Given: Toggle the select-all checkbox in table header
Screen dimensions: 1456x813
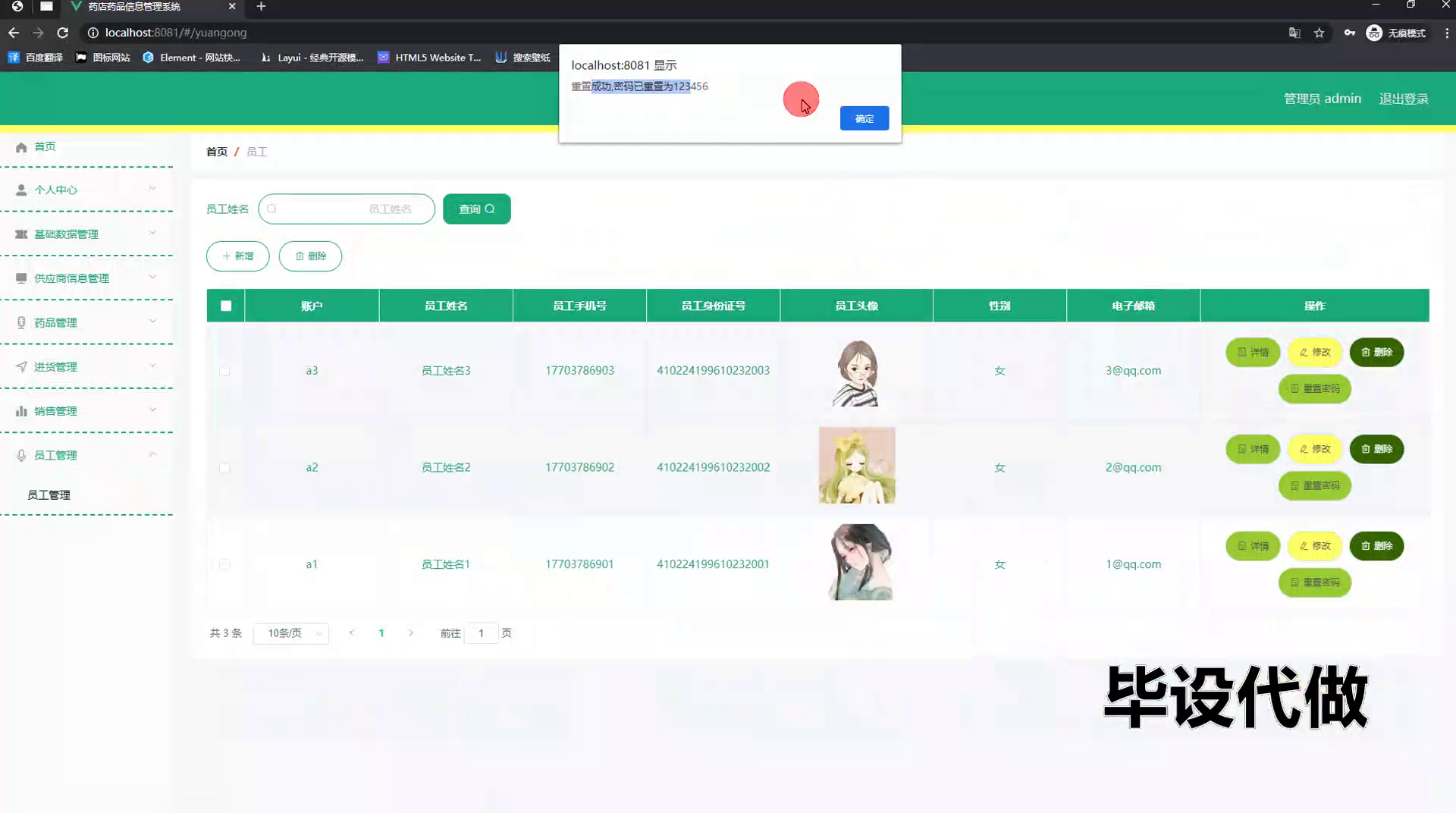Looking at the screenshot, I should pos(226,306).
